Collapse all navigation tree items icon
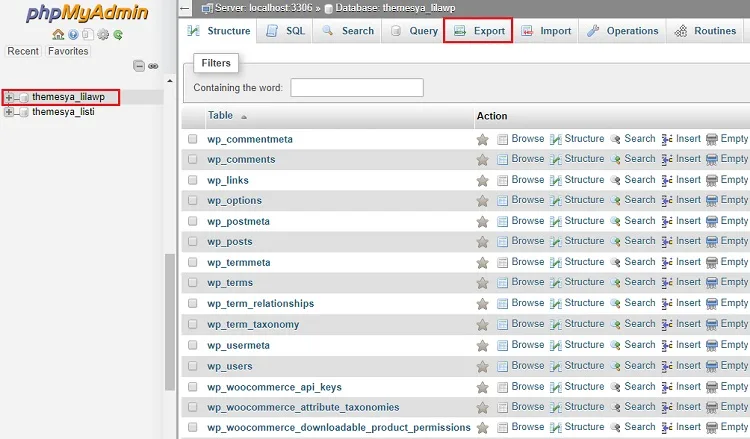Viewport: 750px width, 439px height. [x=139, y=66]
